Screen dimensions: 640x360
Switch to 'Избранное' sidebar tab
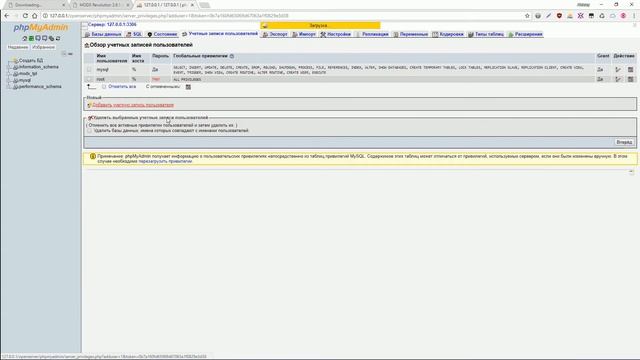pyautogui.click(x=43, y=47)
